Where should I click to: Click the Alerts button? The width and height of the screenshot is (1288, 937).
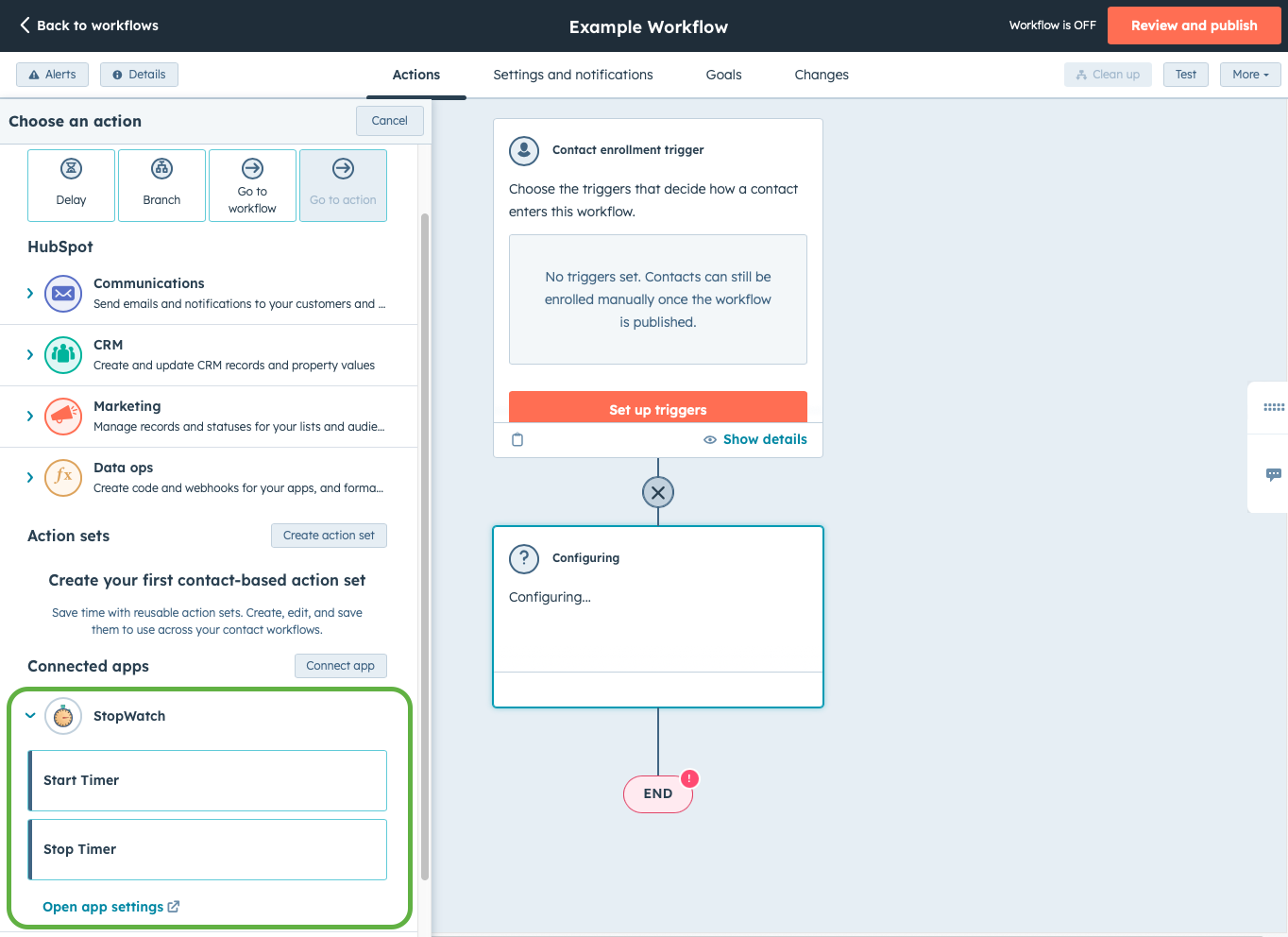53,75
